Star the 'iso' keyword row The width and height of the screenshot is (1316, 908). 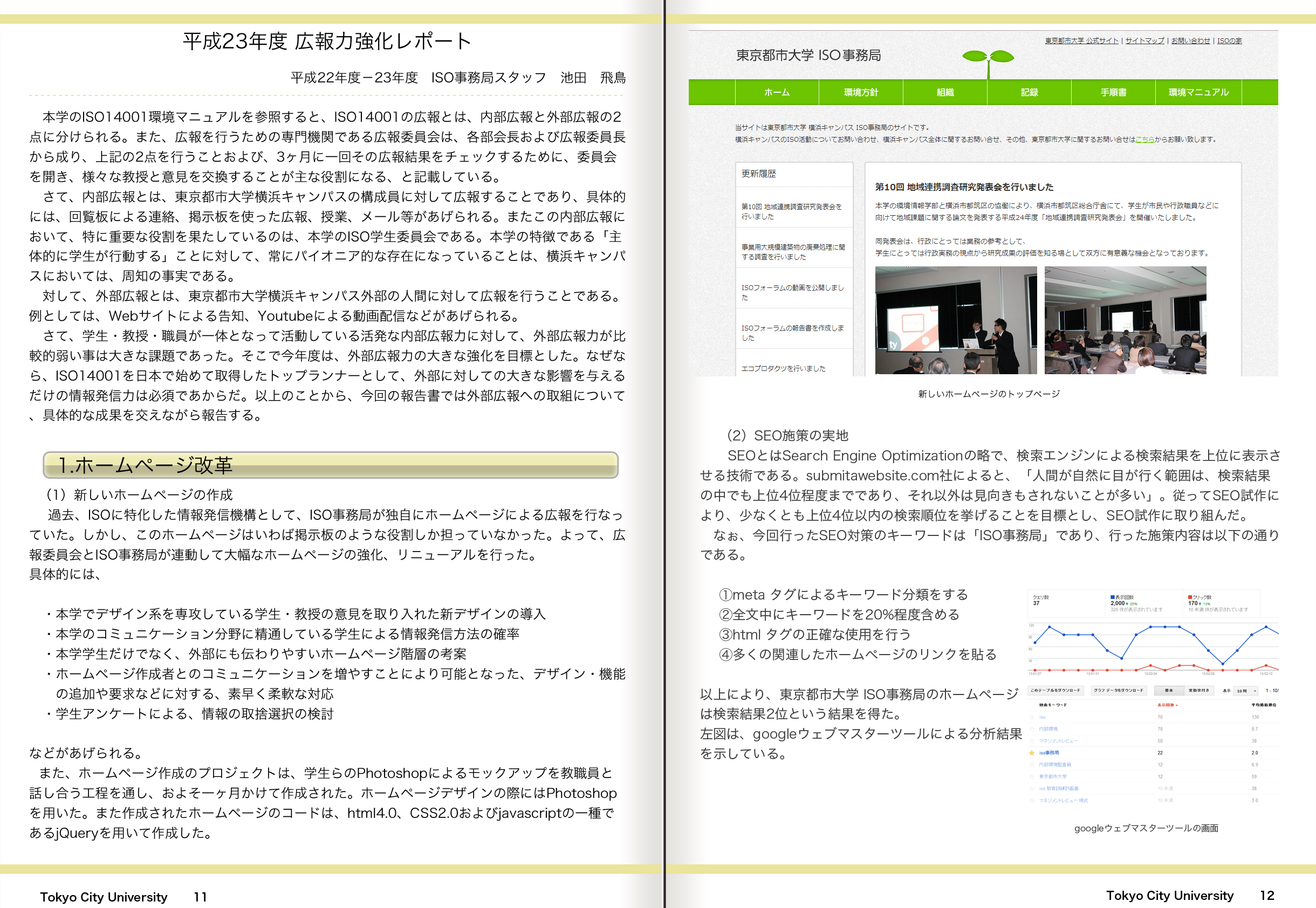coord(1032,717)
